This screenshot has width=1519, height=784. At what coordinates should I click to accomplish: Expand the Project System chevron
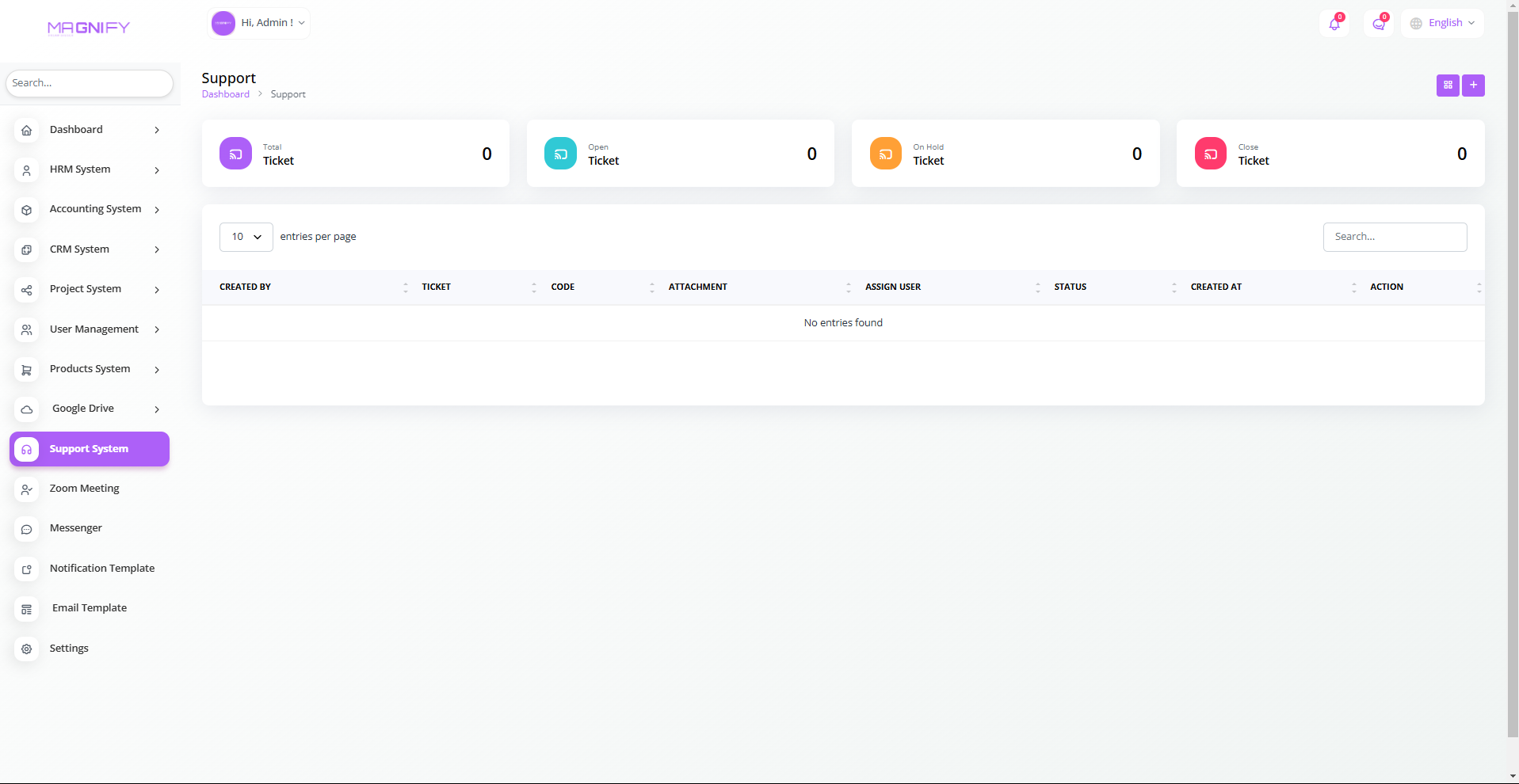coord(157,290)
